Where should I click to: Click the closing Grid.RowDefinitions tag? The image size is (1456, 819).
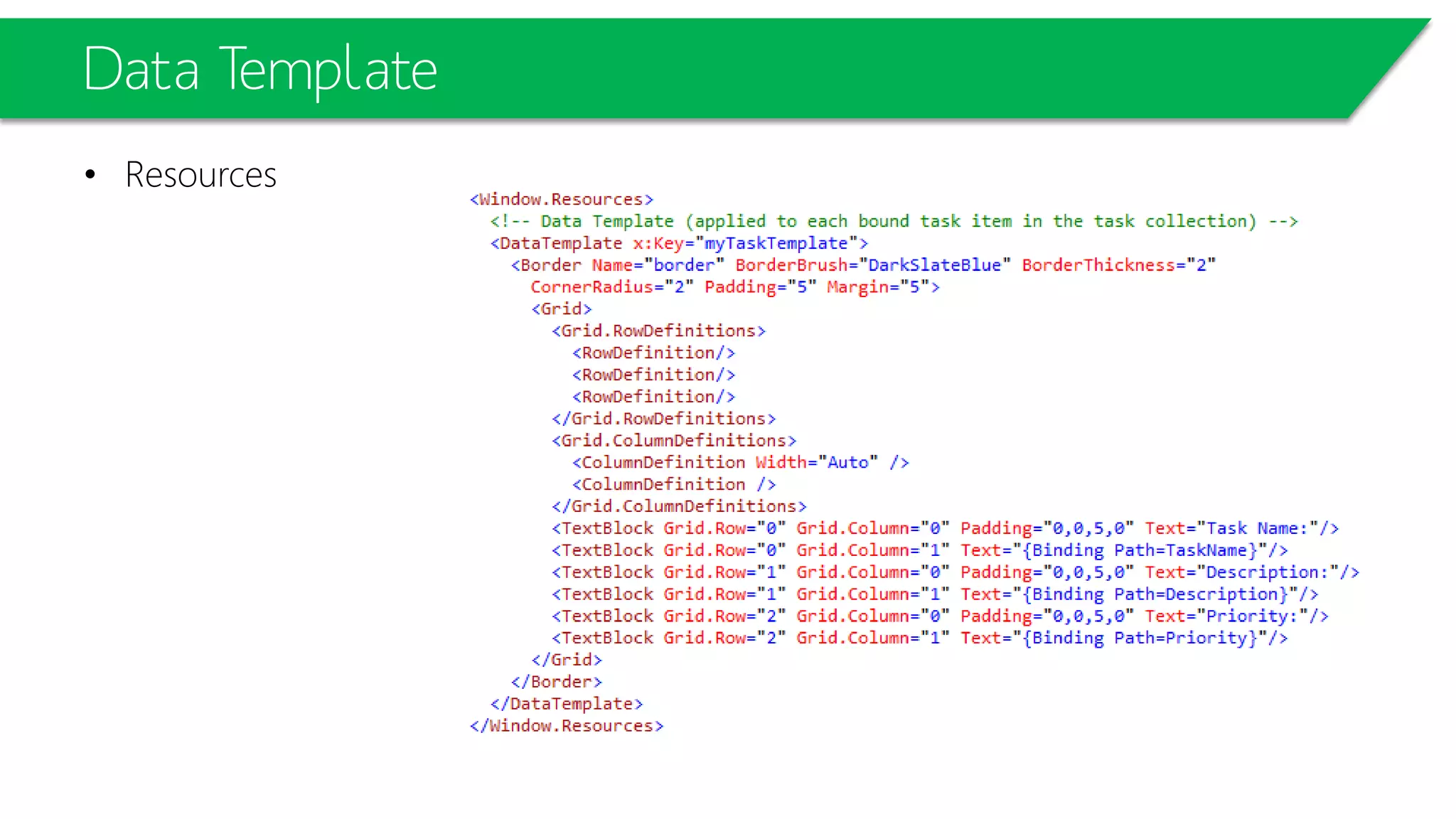[x=663, y=419]
